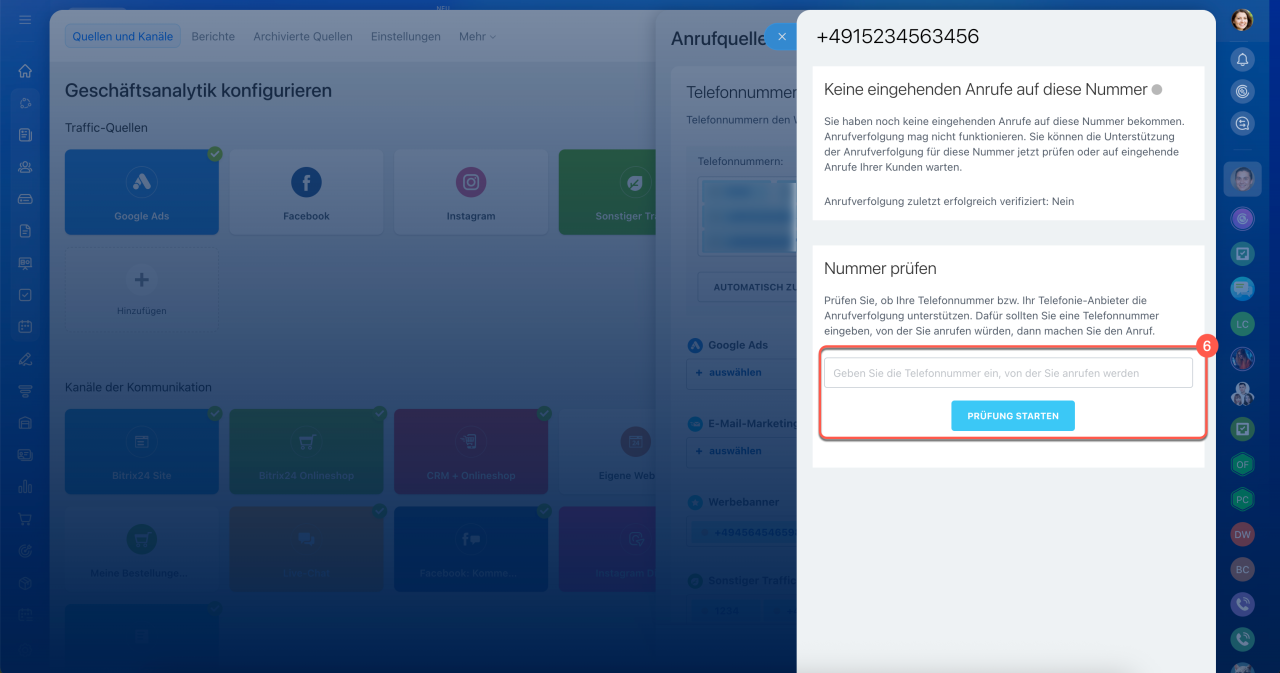Open the spiral activity icon in right panel

pos(1242,91)
